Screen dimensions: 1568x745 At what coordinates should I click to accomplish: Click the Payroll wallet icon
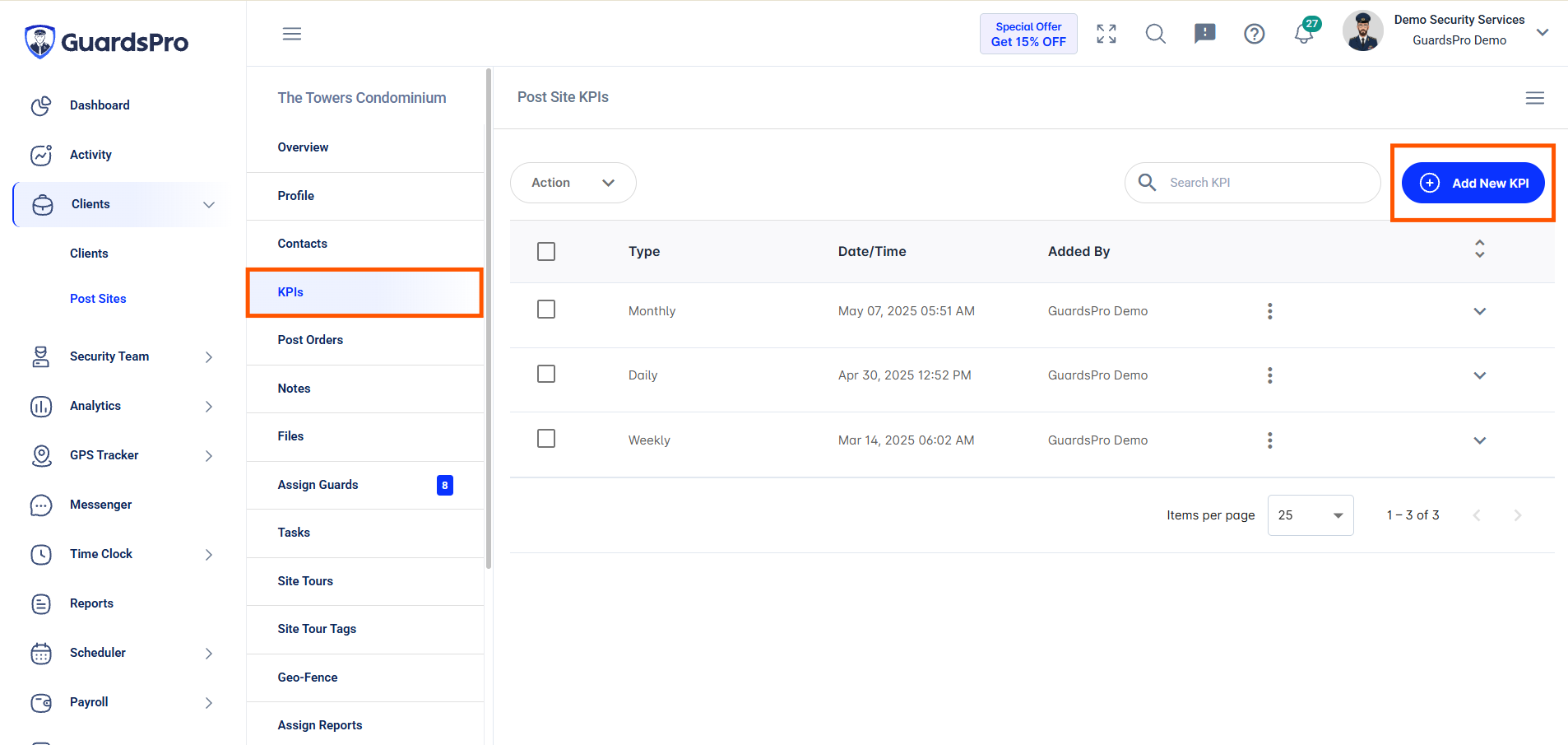coord(41,702)
